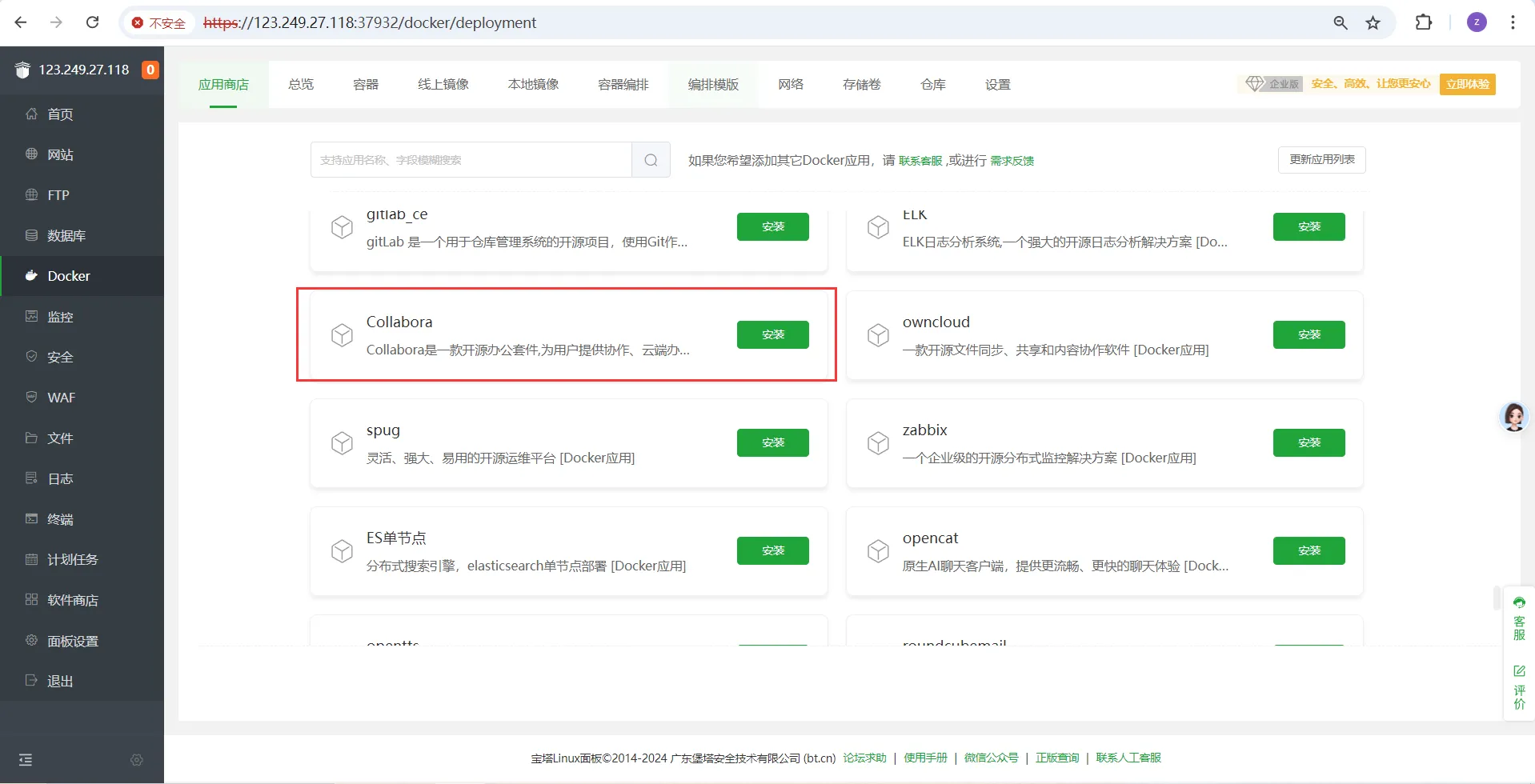The height and width of the screenshot is (784, 1535).
Task: Open the customer service avatar widget
Action: (x=1514, y=417)
